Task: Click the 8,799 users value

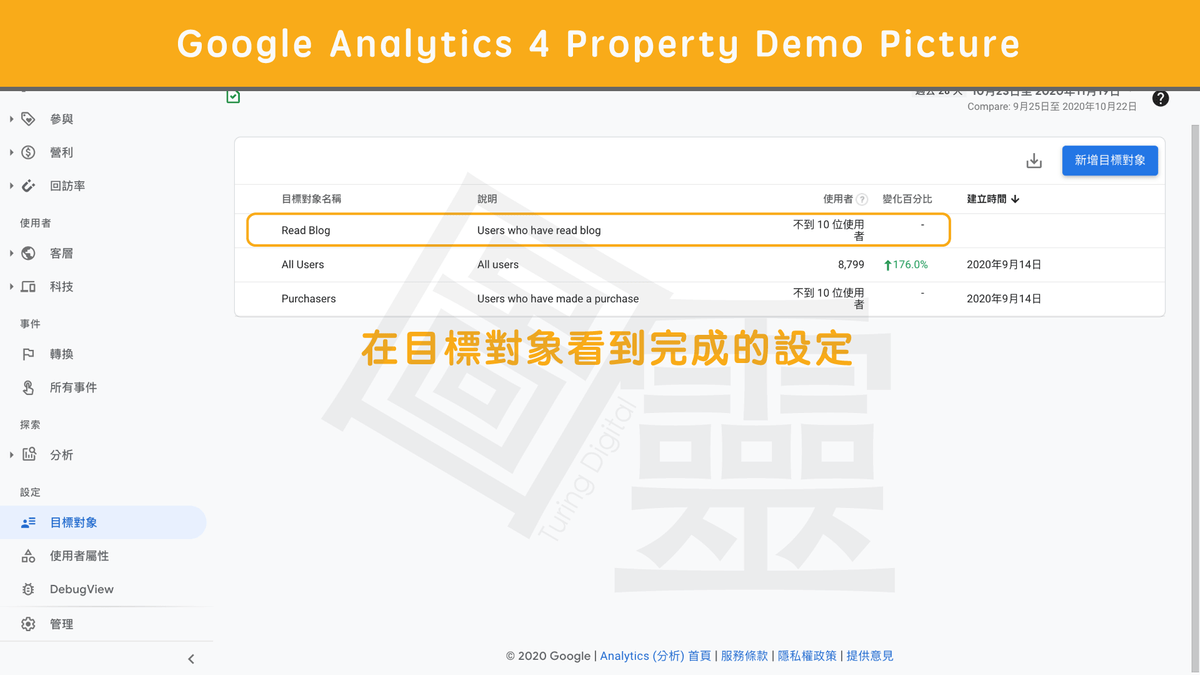Action: (850, 265)
